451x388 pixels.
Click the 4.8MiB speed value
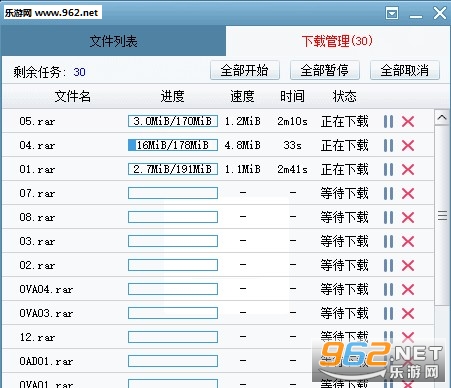[x=242, y=145]
